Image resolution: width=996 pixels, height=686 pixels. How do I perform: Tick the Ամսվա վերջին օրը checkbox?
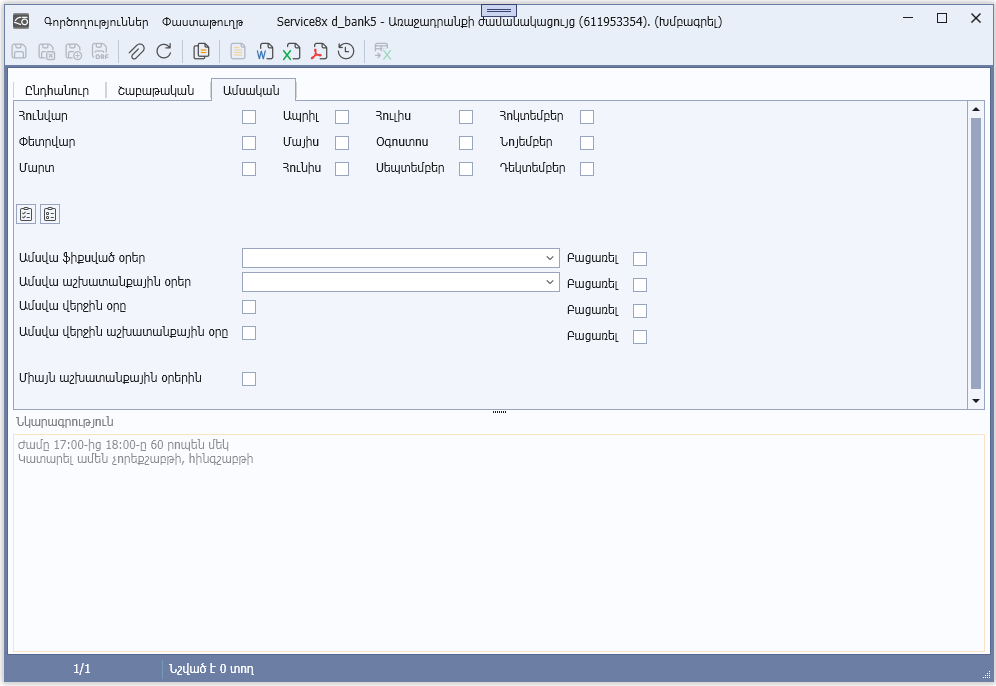249,307
